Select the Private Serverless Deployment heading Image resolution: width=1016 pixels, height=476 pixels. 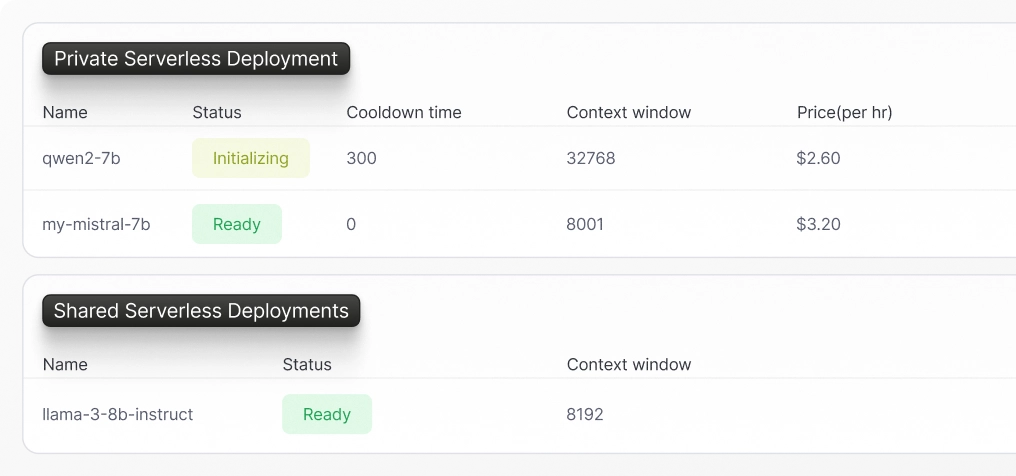196,59
